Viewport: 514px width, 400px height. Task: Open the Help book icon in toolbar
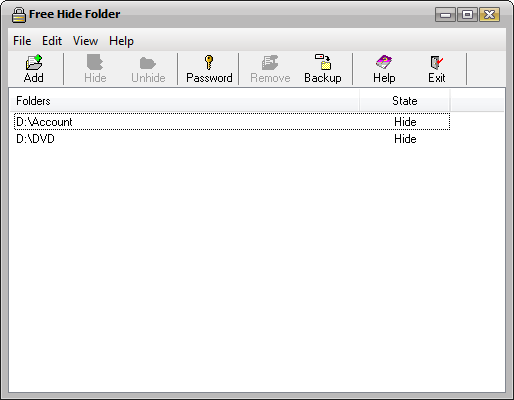point(384,62)
